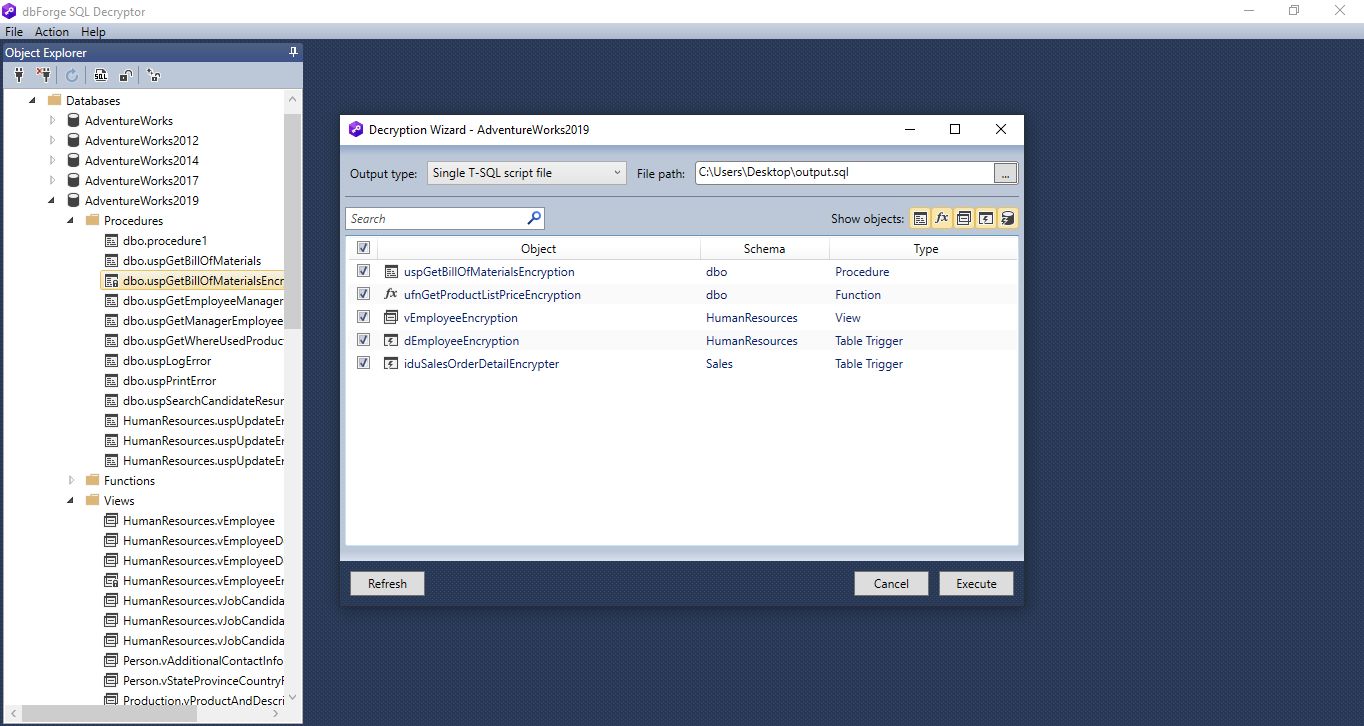Toggle the functions fx filter in Show objects
1364x726 pixels.
point(941,218)
